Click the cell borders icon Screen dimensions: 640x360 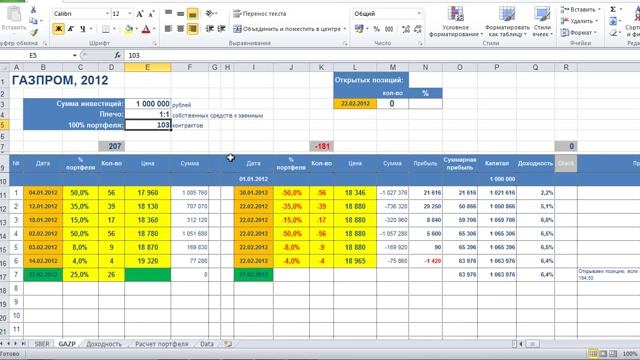pyautogui.click(x=106, y=29)
